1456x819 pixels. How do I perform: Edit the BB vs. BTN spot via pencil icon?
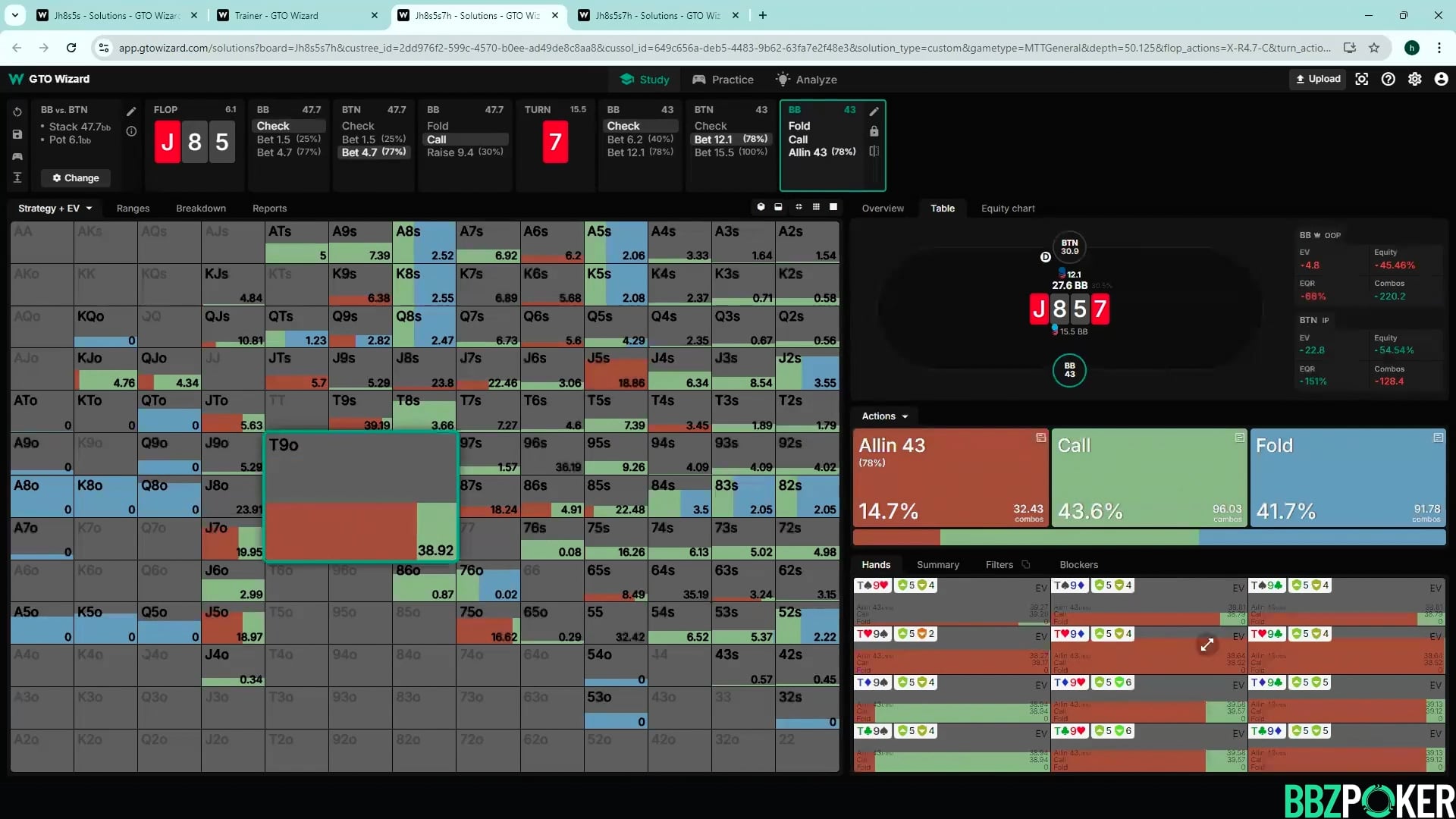[131, 111]
